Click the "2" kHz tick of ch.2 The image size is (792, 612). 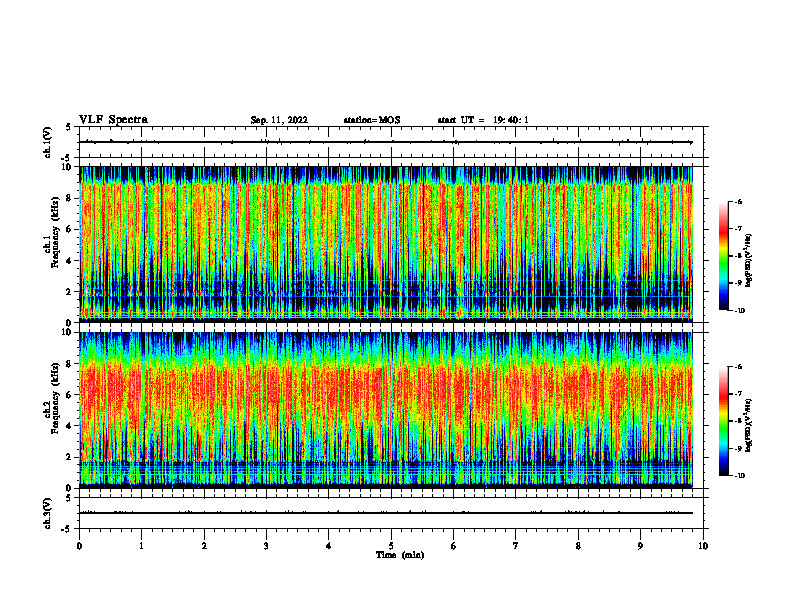click(70, 457)
